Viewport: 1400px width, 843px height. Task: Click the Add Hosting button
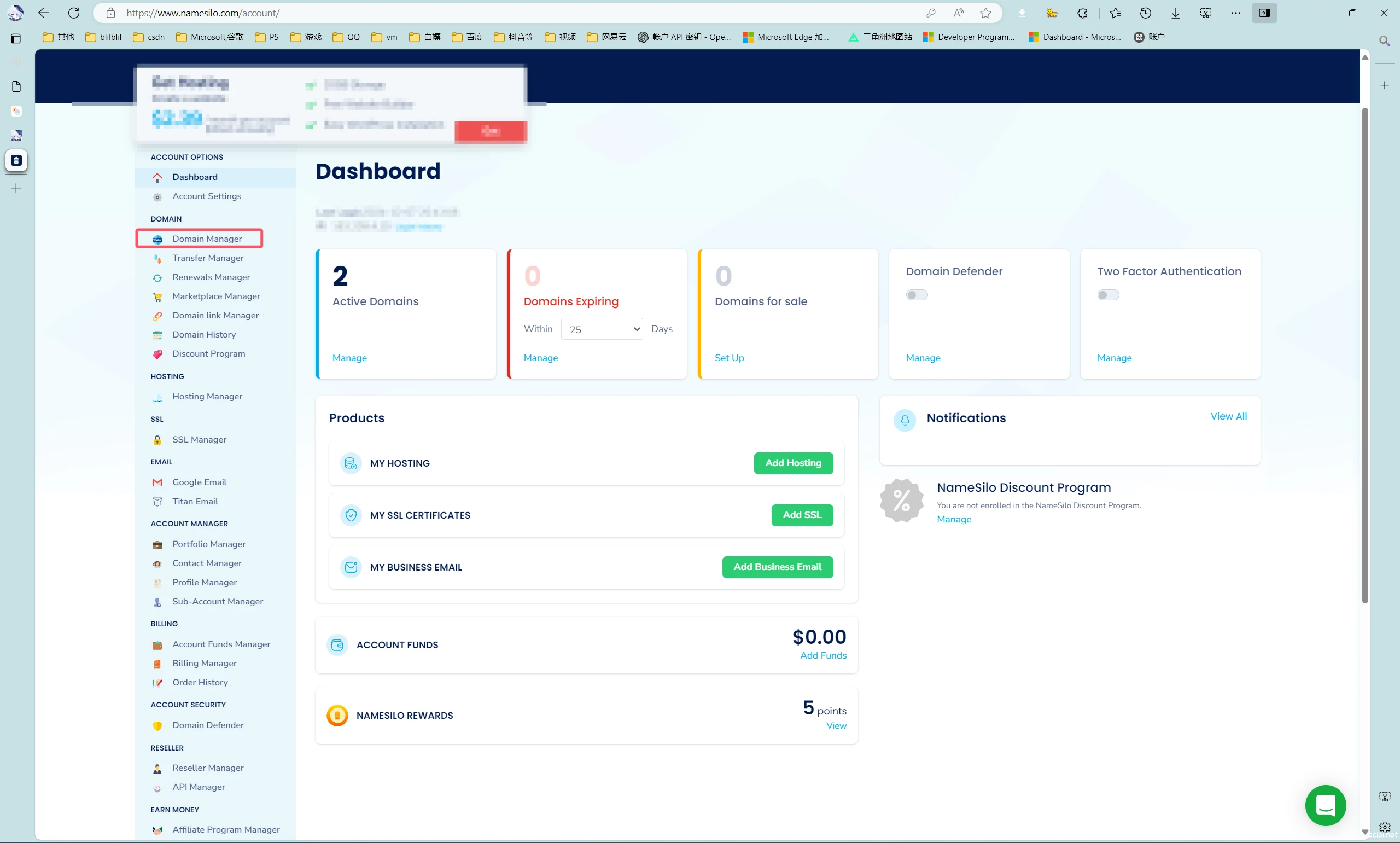(793, 463)
